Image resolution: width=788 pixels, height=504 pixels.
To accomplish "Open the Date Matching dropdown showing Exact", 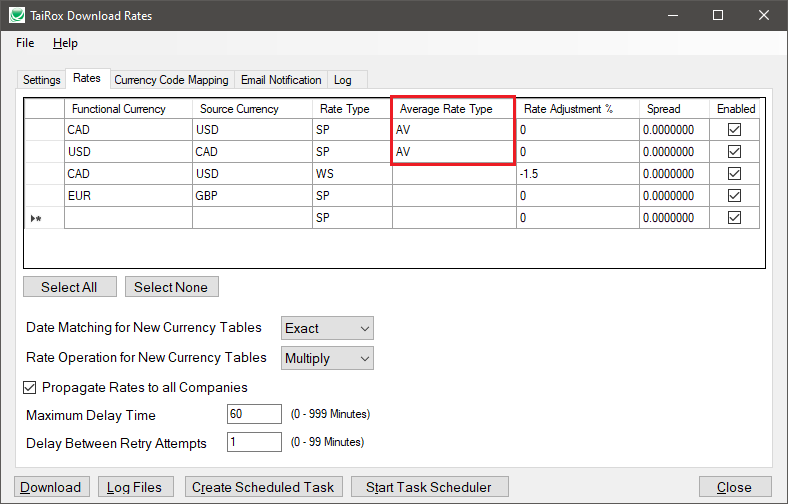I will [x=327, y=328].
